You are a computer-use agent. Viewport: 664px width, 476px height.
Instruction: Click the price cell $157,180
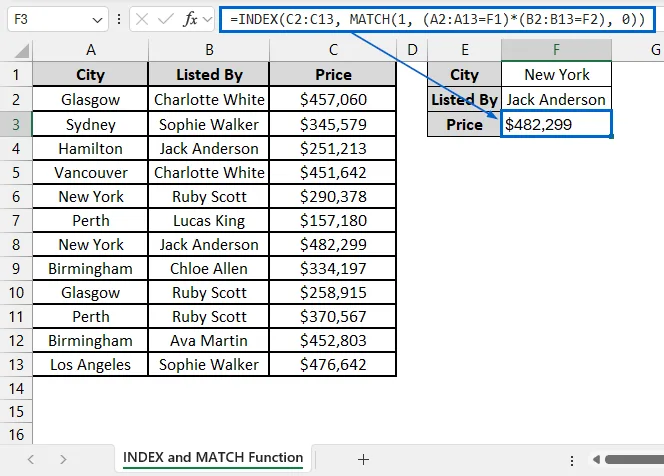coord(333,220)
